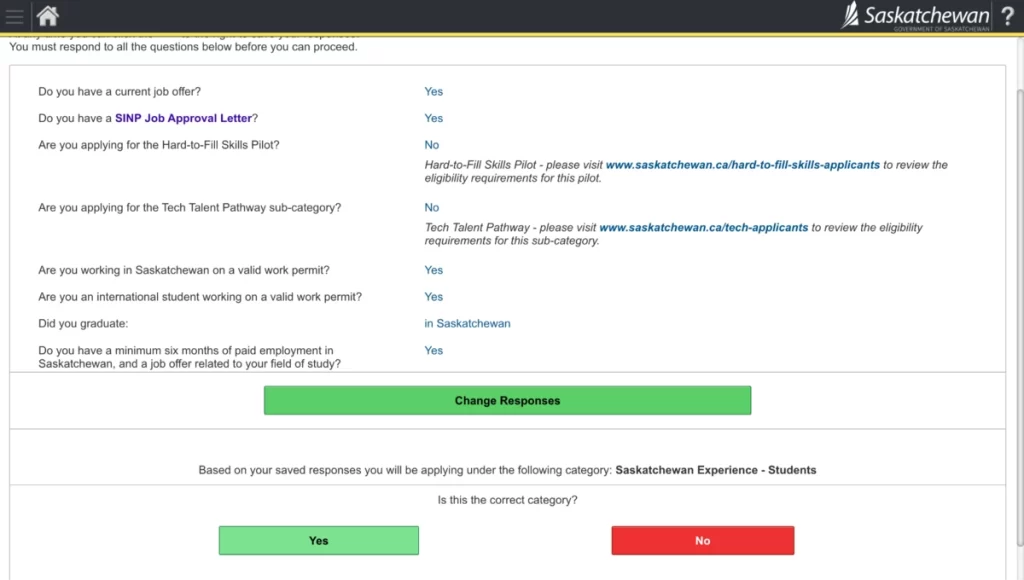The image size is (1024, 580).
Task: Click 'Yes' answer for six months employment question
Action: tap(433, 351)
